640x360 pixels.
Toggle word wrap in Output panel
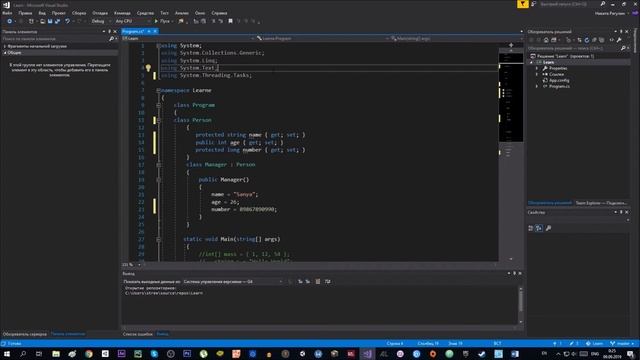coord(327,282)
